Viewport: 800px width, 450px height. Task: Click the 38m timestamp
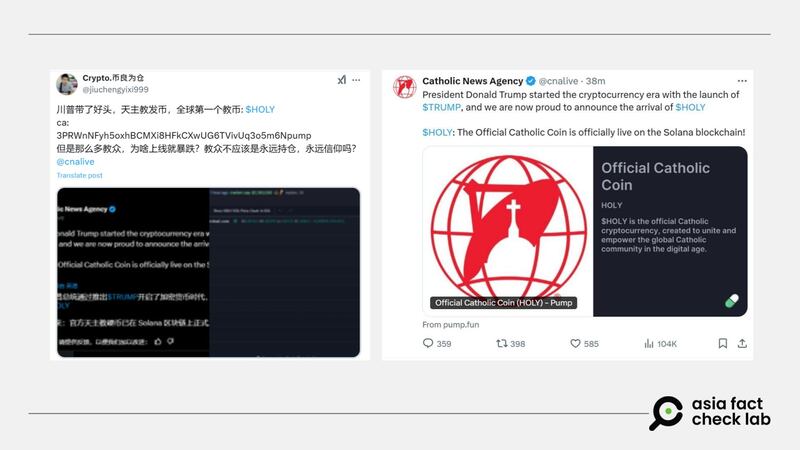[595, 81]
